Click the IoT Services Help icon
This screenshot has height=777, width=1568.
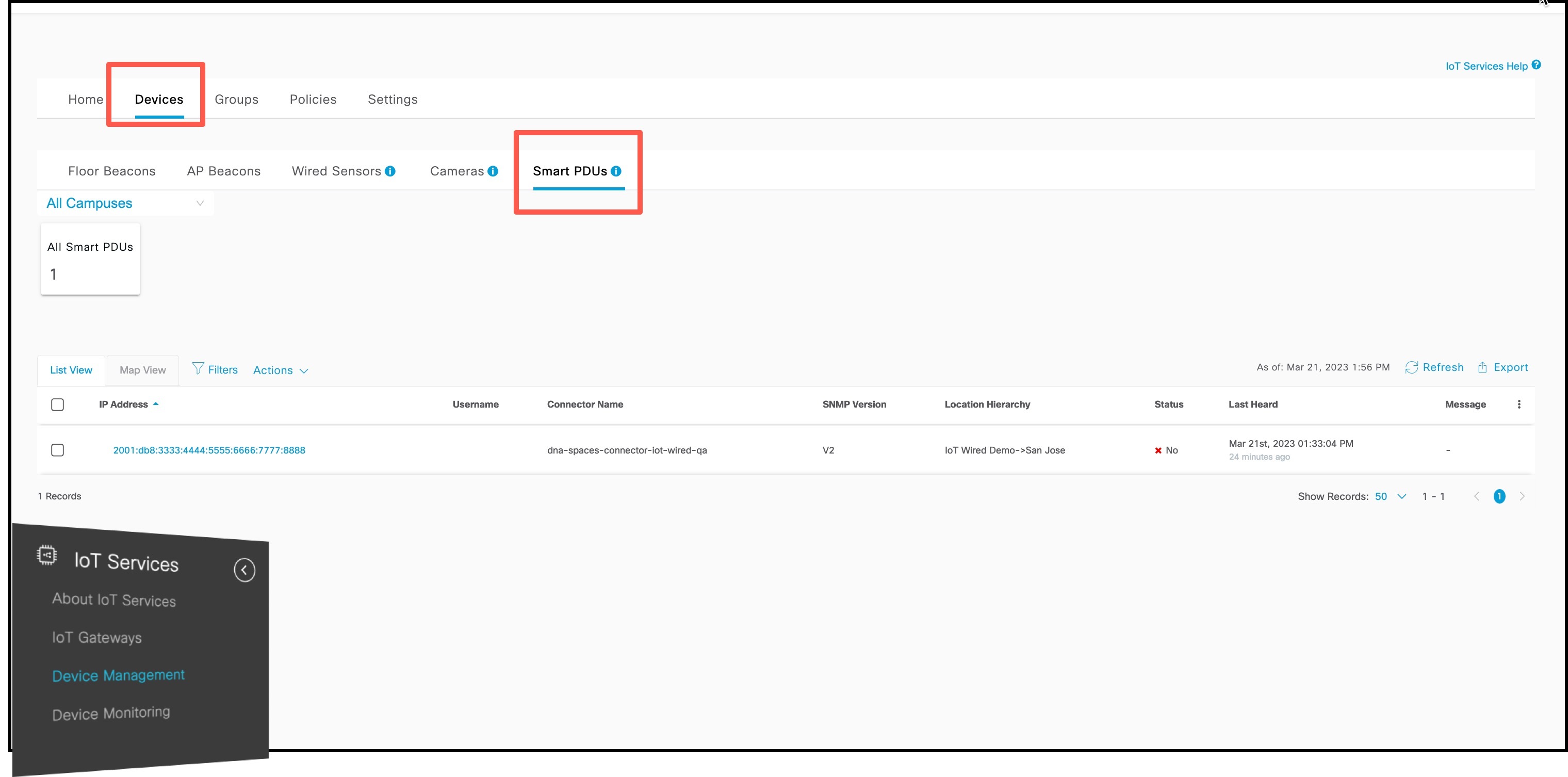click(1538, 64)
